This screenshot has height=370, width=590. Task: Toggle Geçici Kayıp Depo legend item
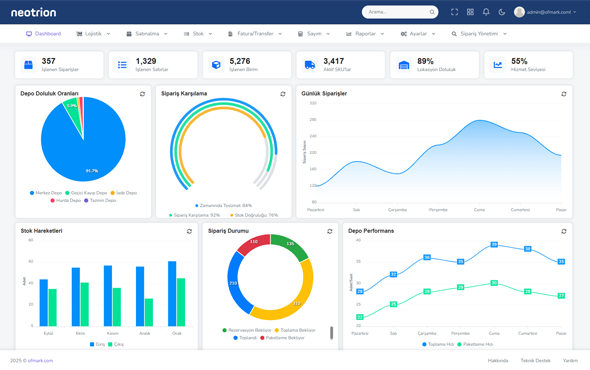[x=86, y=193]
